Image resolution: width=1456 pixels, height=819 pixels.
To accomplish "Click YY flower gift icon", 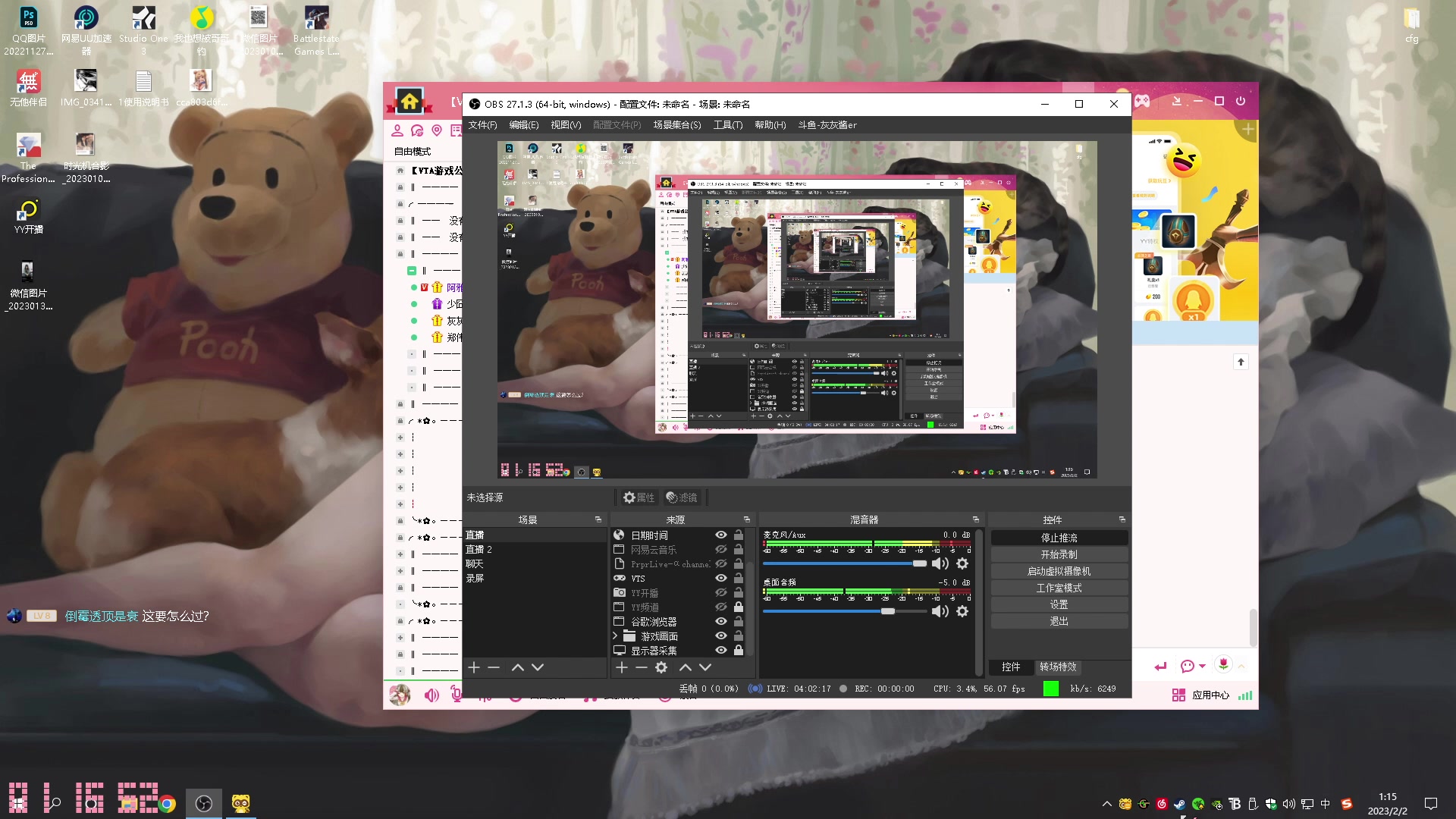I will pyautogui.click(x=1223, y=664).
